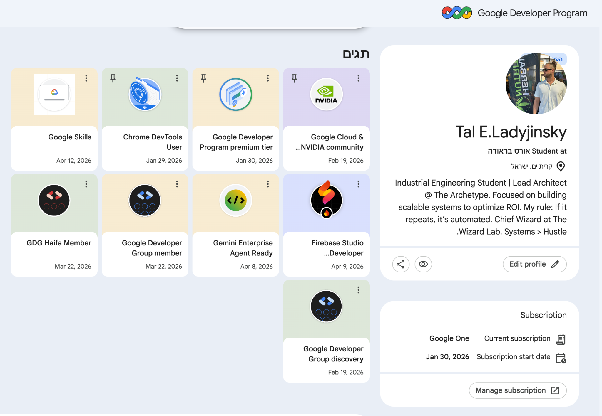Click the Edit profile button
The image size is (602, 416).
tap(534, 264)
